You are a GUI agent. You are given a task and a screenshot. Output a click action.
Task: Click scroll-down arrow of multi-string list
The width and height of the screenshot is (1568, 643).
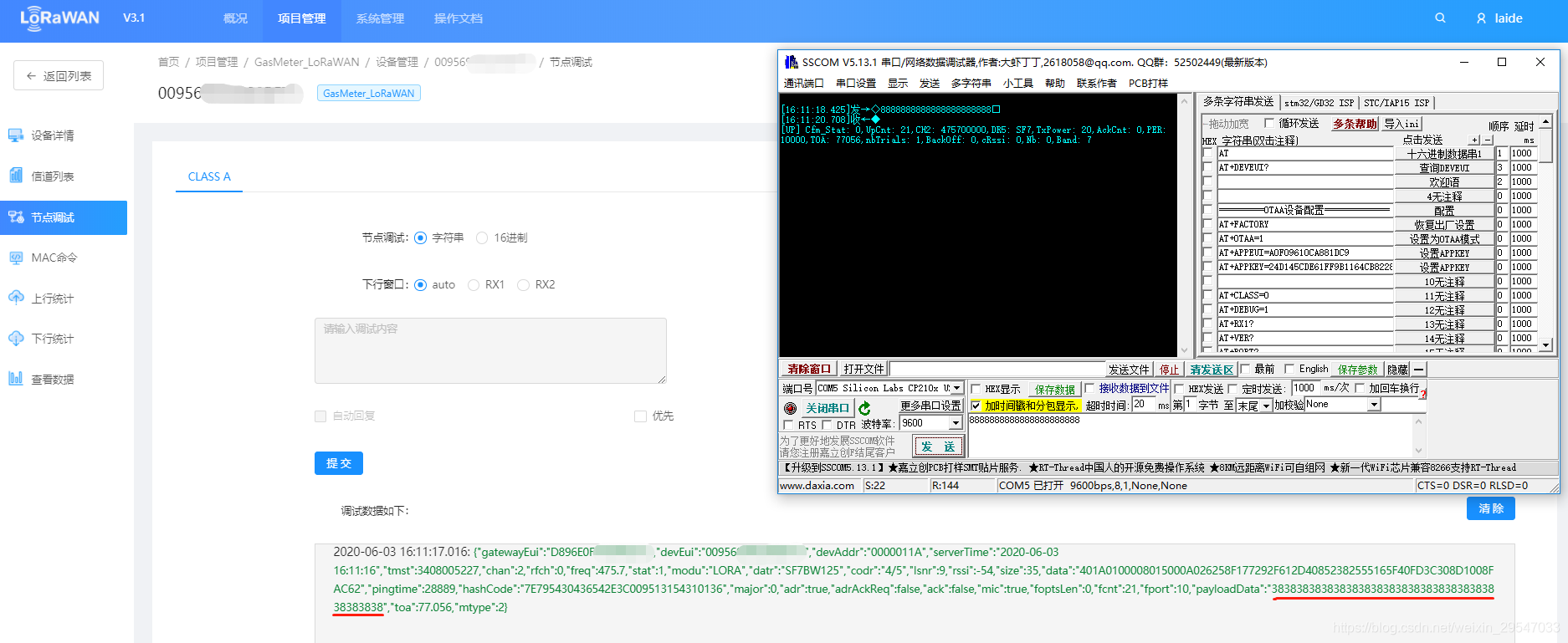coord(1545,344)
